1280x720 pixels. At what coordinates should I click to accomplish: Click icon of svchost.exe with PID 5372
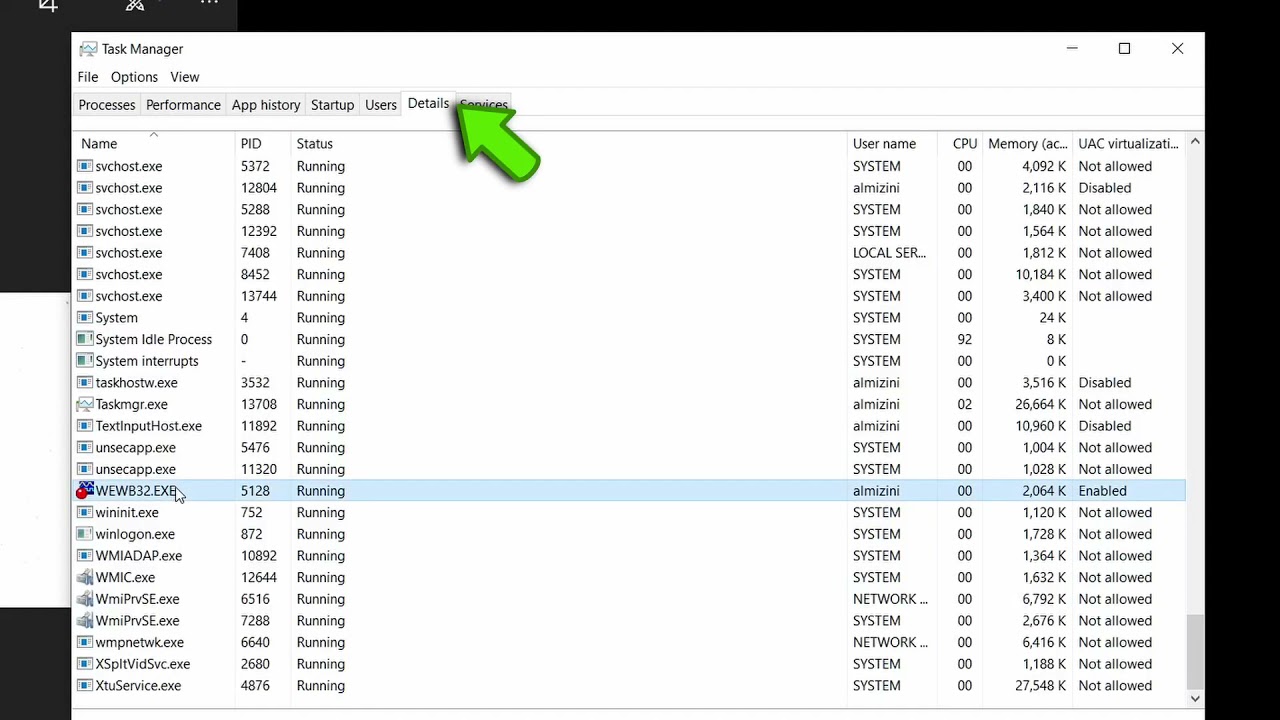[85, 166]
